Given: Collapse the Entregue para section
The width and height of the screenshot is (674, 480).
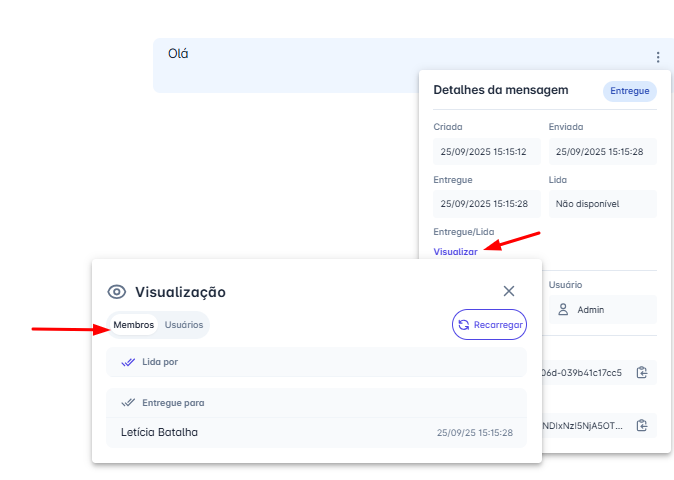Looking at the screenshot, I should tap(316, 403).
